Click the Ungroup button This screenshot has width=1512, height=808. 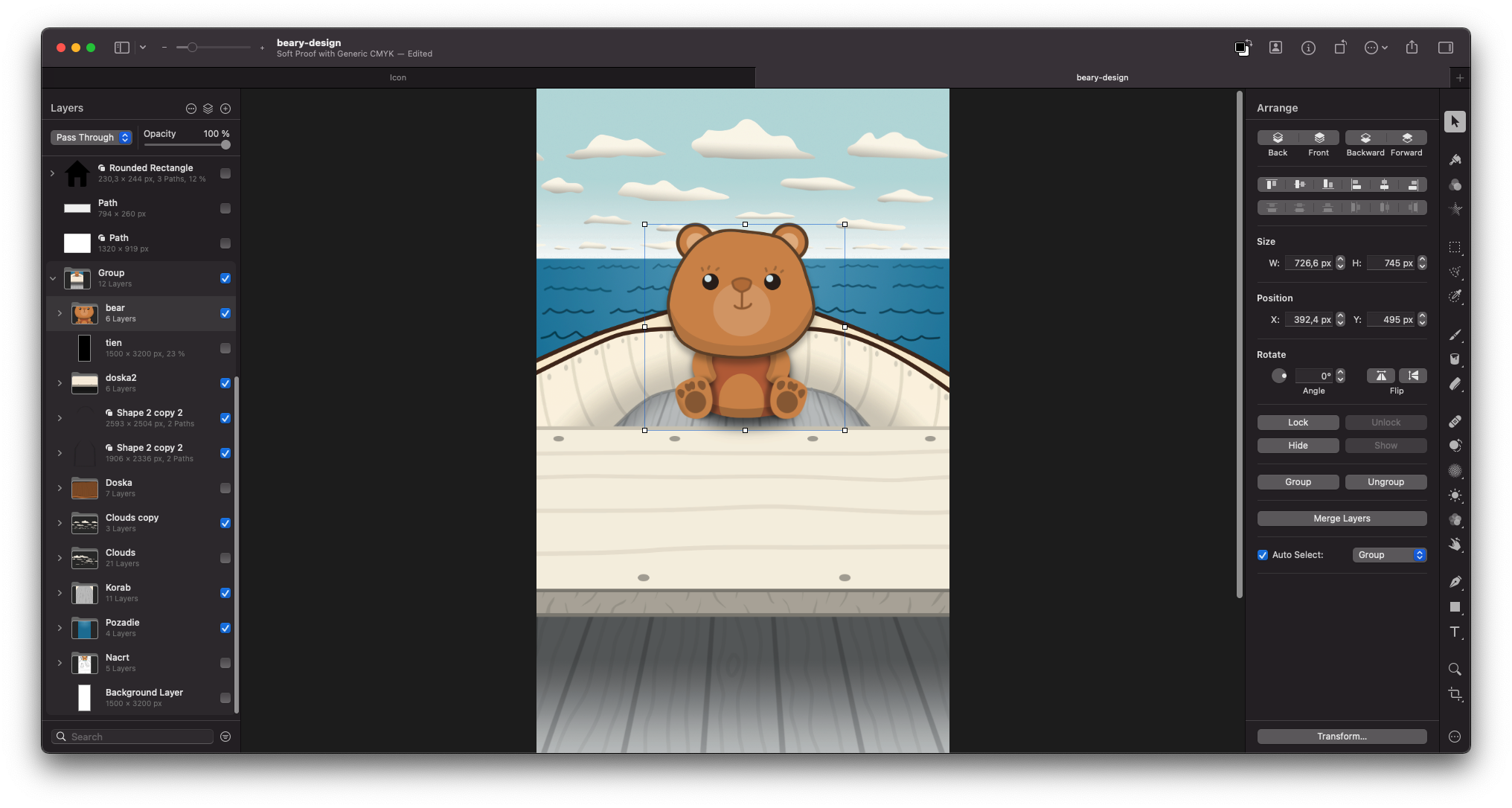click(x=1386, y=482)
